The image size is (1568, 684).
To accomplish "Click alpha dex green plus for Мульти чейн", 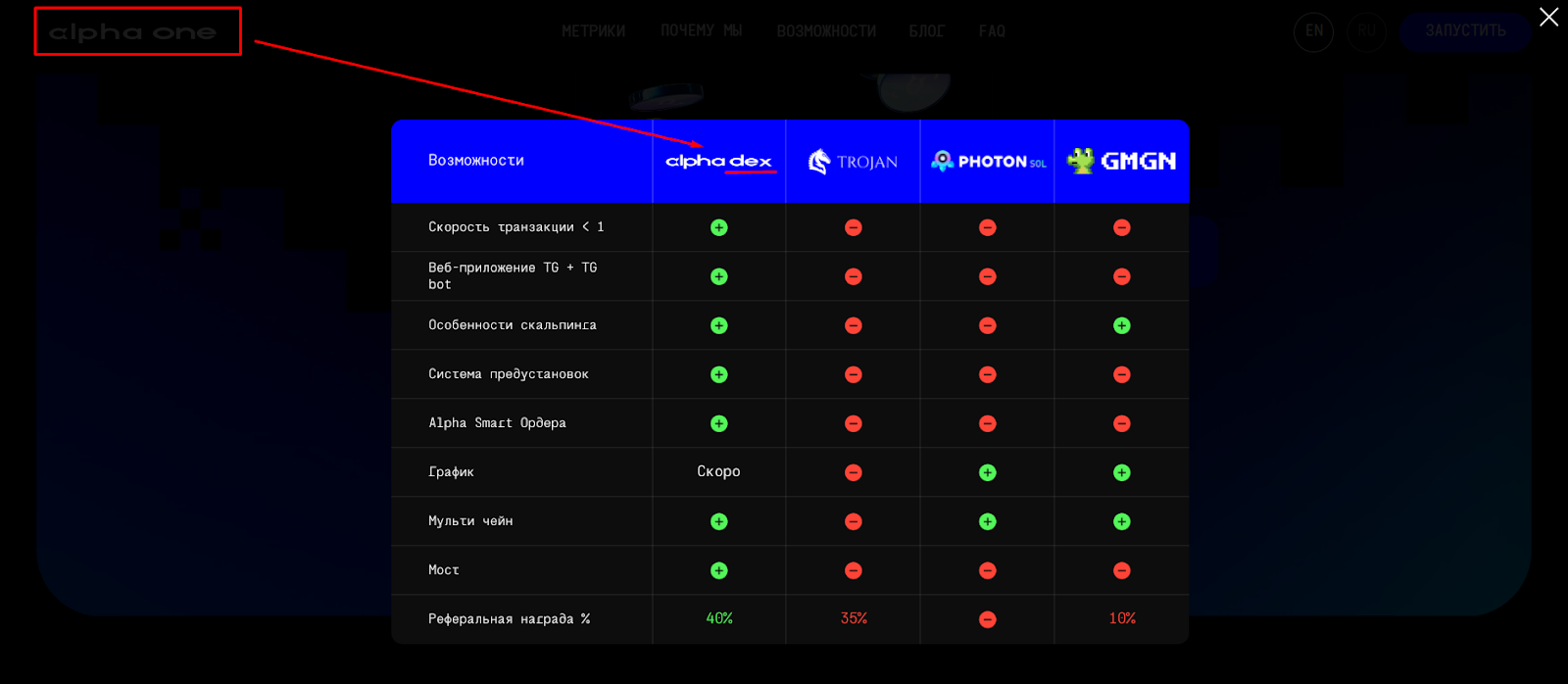I will (x=719, y=521).
